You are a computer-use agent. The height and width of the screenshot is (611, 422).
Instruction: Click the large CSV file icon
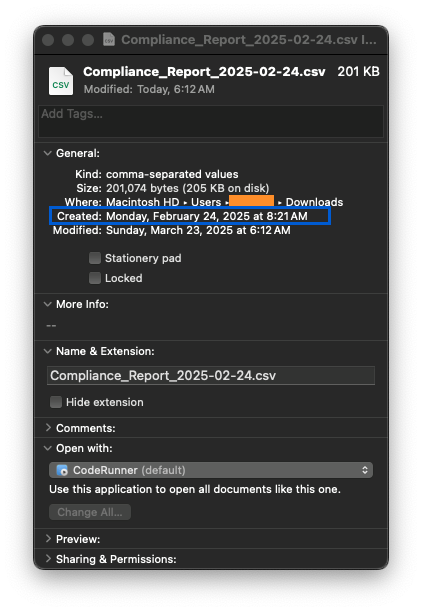[x=61, y=81]
